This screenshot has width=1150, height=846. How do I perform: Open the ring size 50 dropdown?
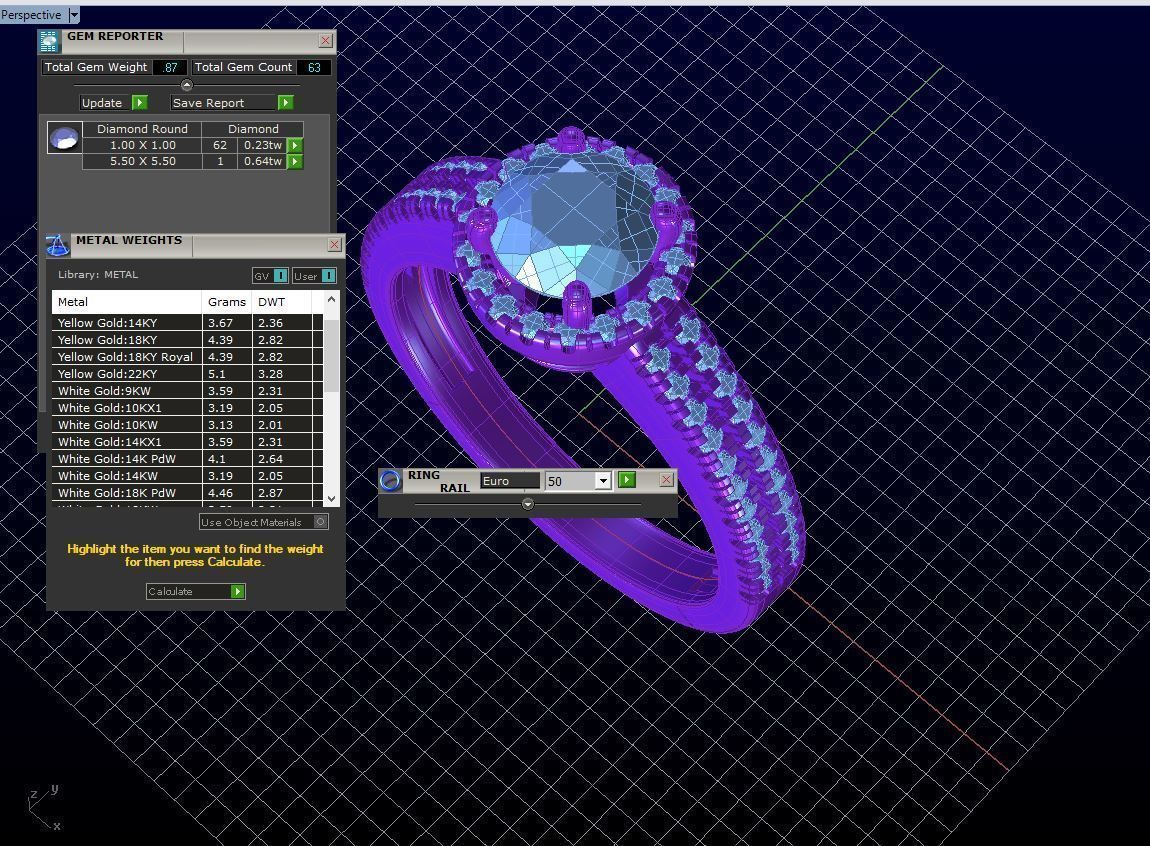[602, 481]
